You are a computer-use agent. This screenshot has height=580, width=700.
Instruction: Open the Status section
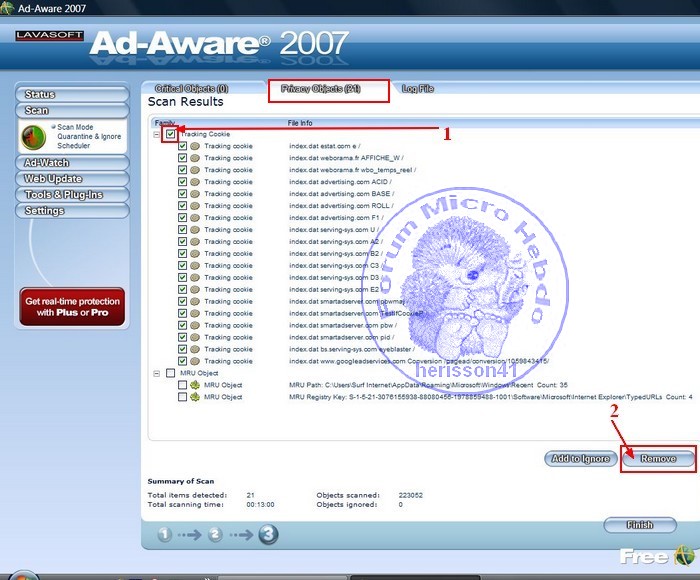(x=72, y=94)
